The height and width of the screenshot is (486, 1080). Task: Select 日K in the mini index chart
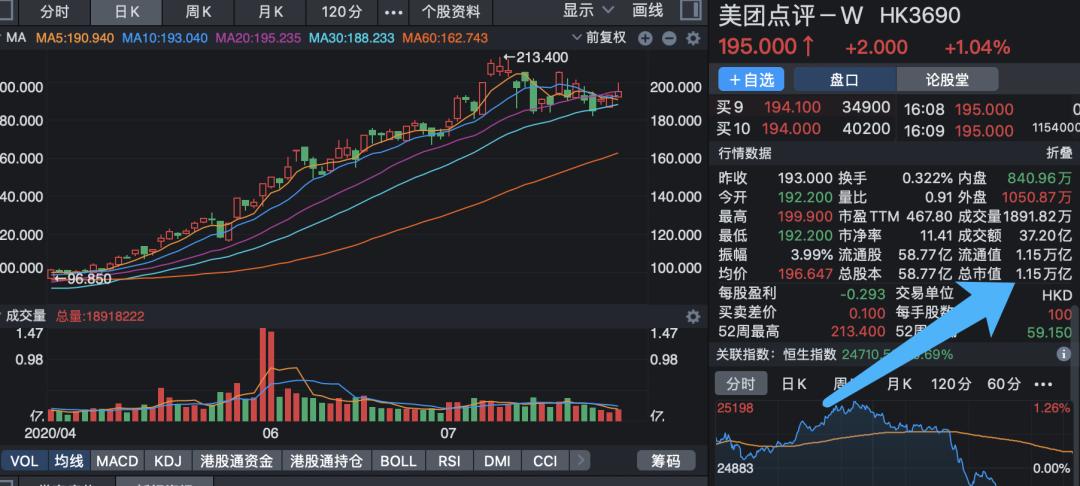[793, 384]
